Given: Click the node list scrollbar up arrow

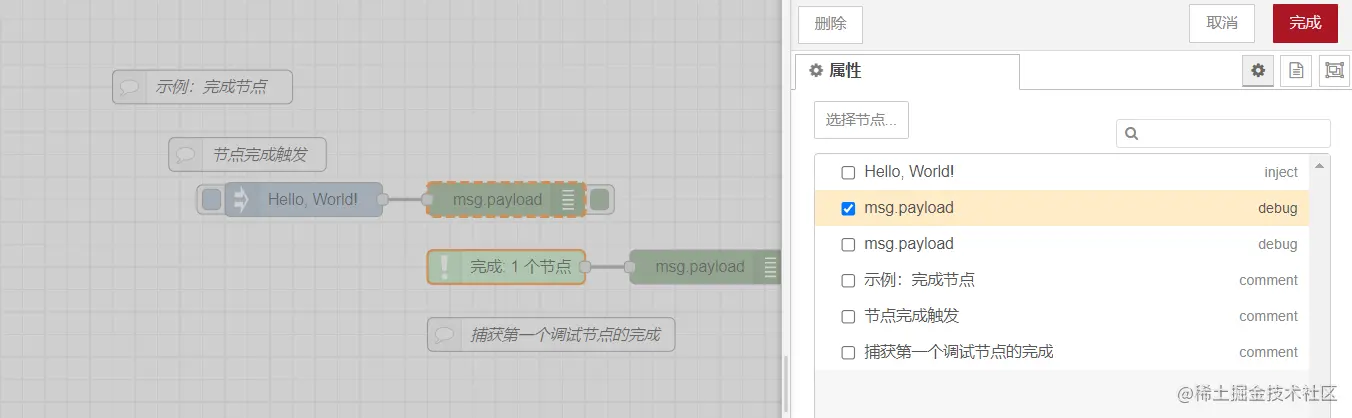Looking at the screenshot, I should 1319,165.
